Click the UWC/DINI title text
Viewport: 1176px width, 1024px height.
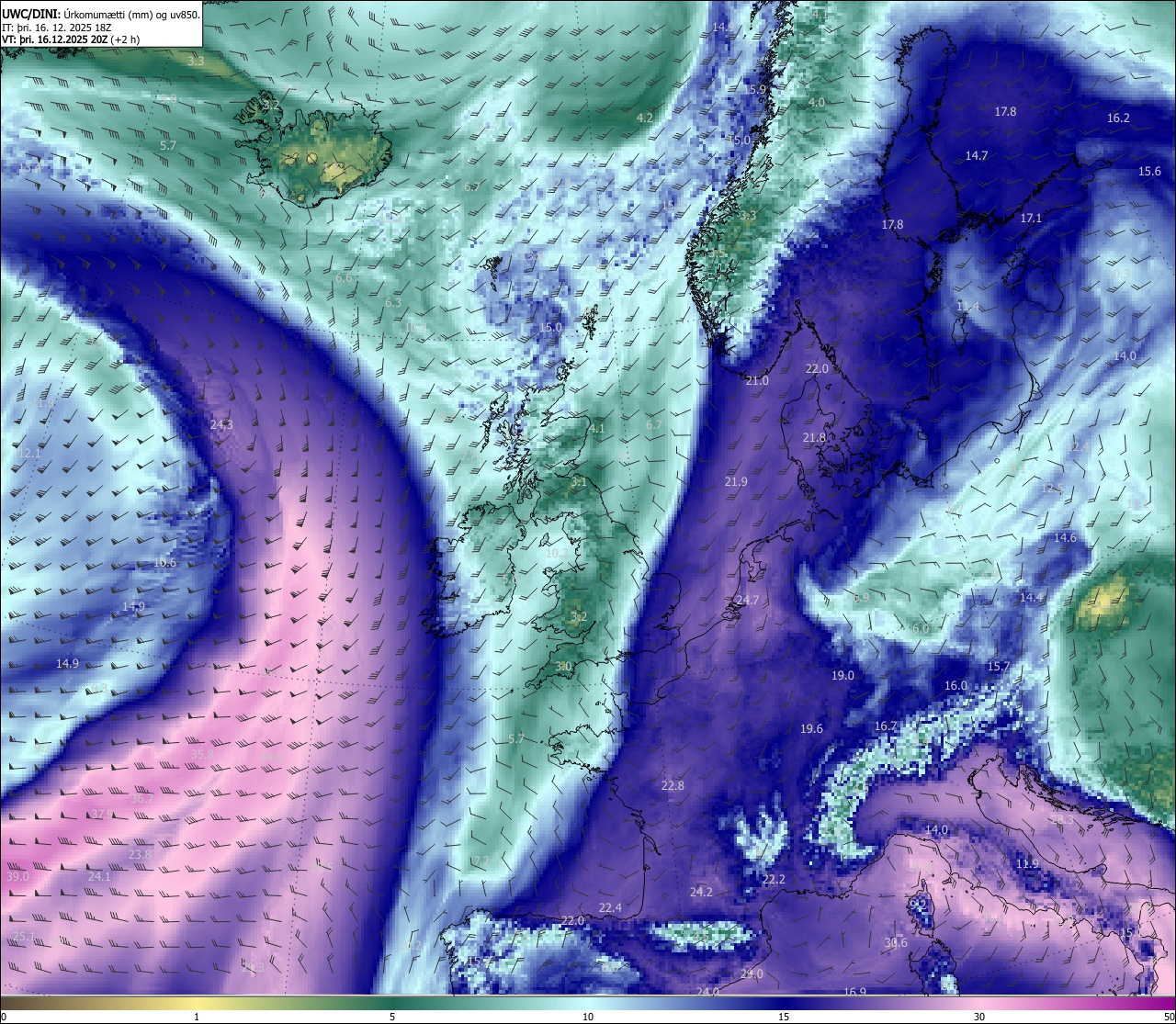tap(31, 14)
